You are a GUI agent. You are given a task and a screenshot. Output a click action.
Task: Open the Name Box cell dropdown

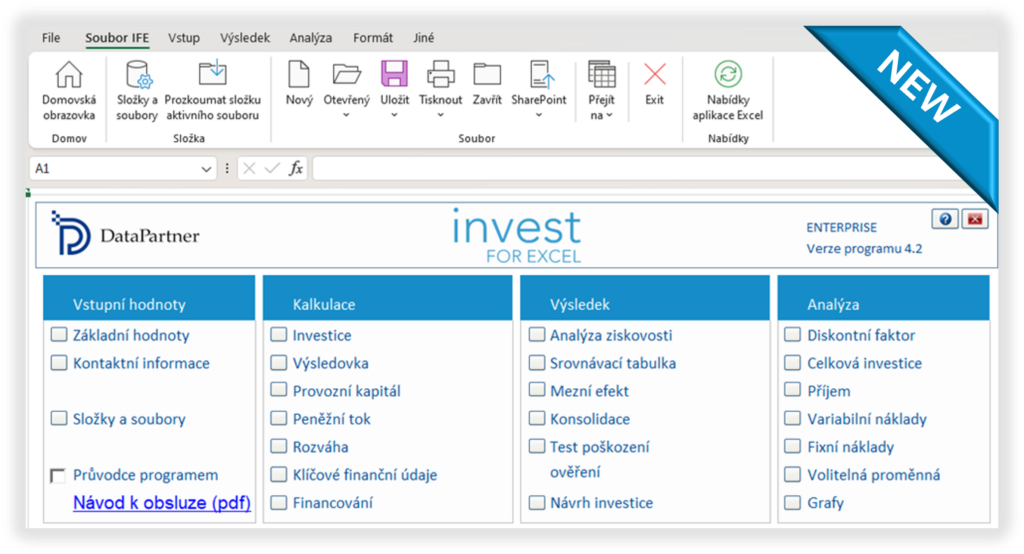tap(206, 169)
